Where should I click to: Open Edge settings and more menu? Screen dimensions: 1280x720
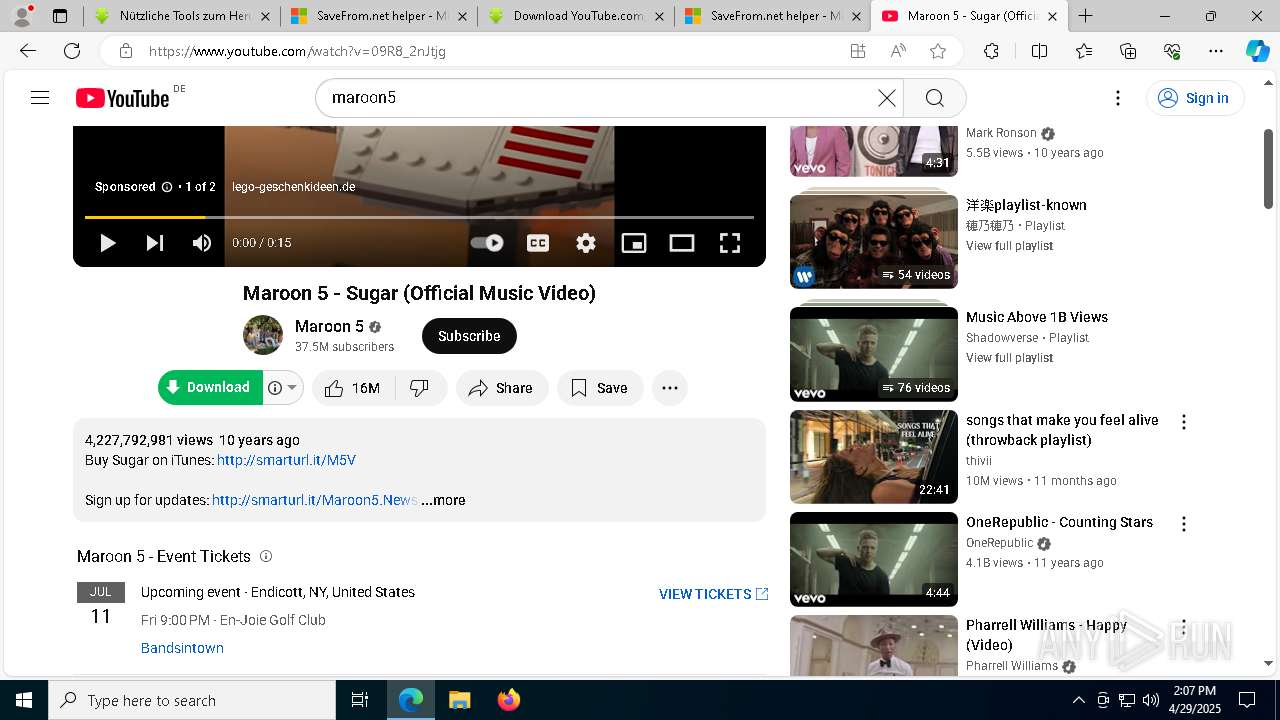pos(1215,51)
